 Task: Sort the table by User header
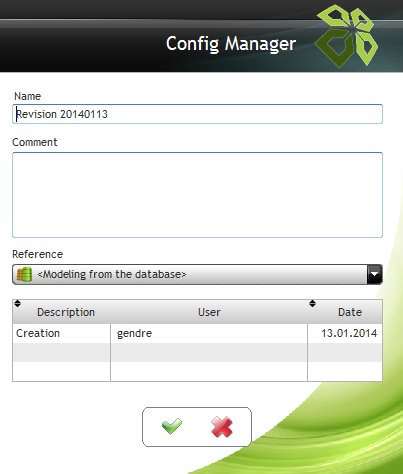tap(209, 312)
